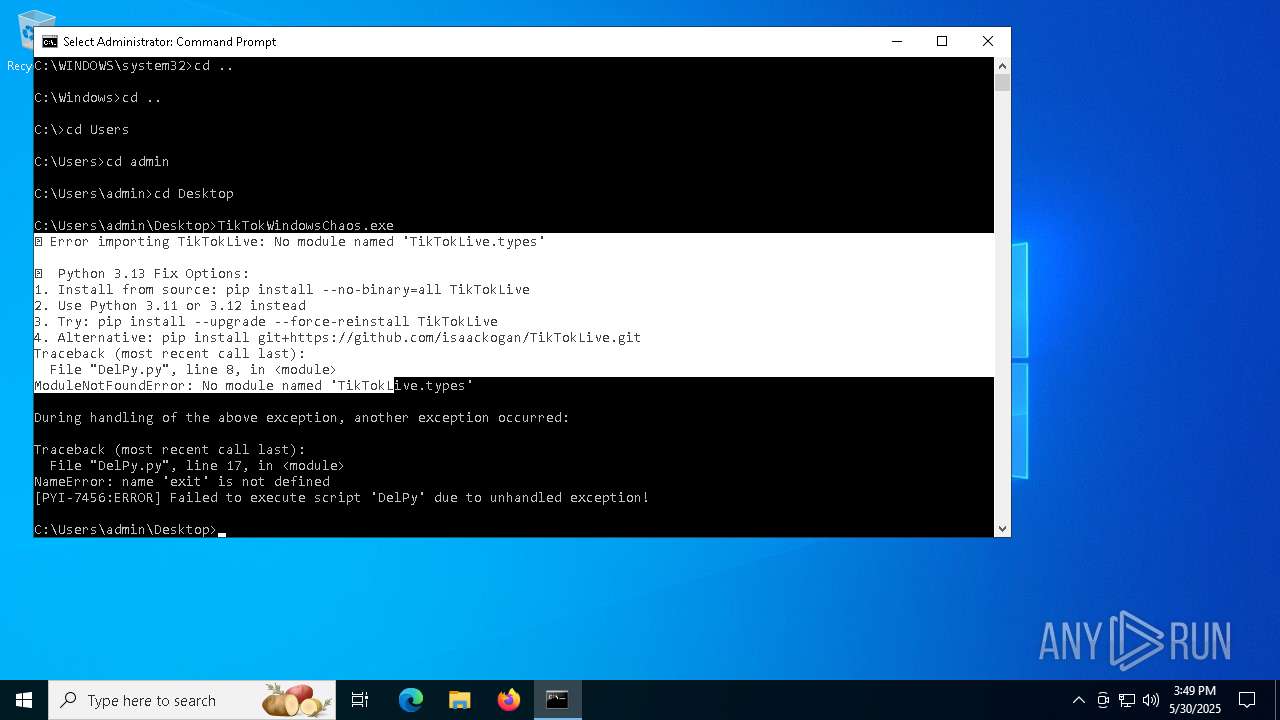
Task: Click 'File "DelPy.py", line 8' traceback line
Action: click(193, 369)
